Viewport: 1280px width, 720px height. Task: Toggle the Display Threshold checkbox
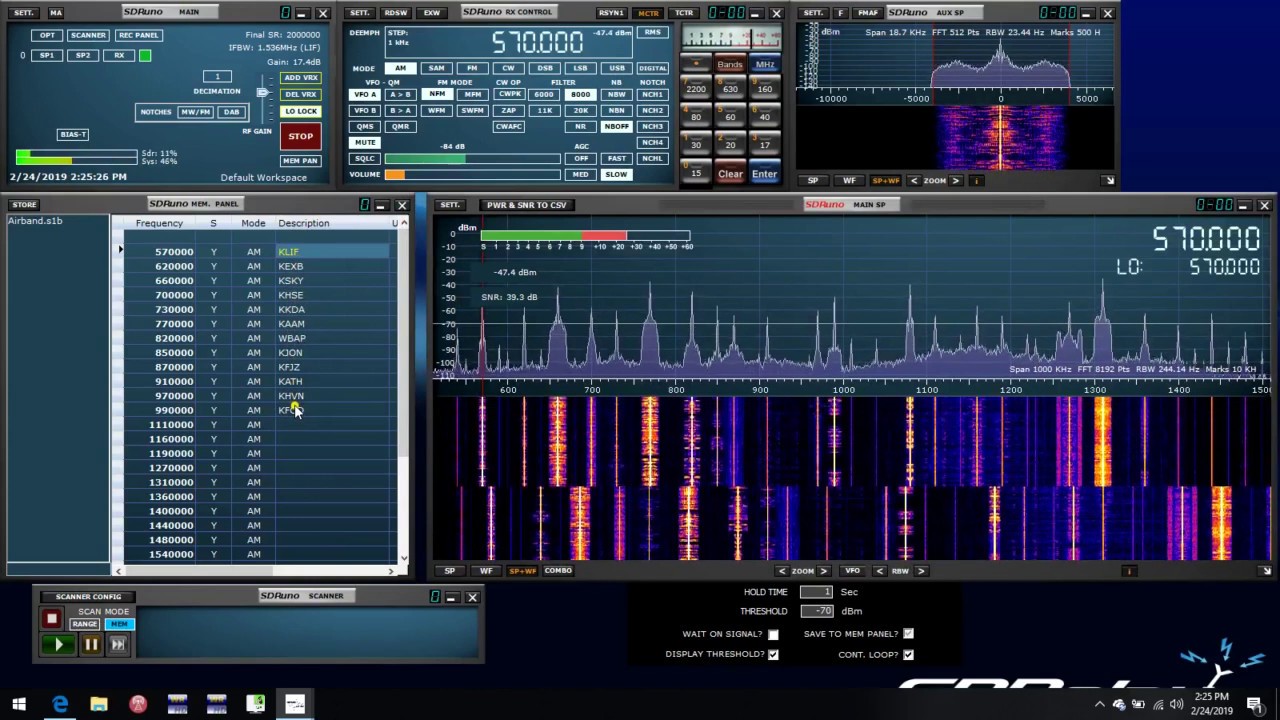click(x=773, y=655)
